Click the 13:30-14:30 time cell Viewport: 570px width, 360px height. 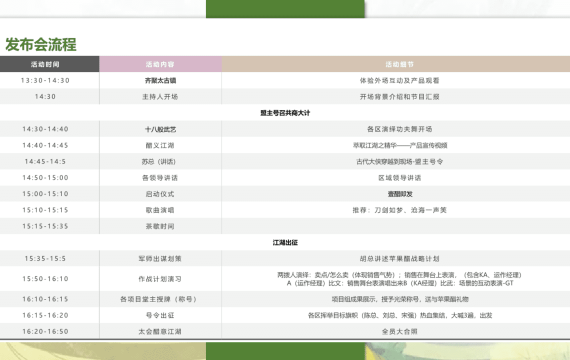(45, 80)
